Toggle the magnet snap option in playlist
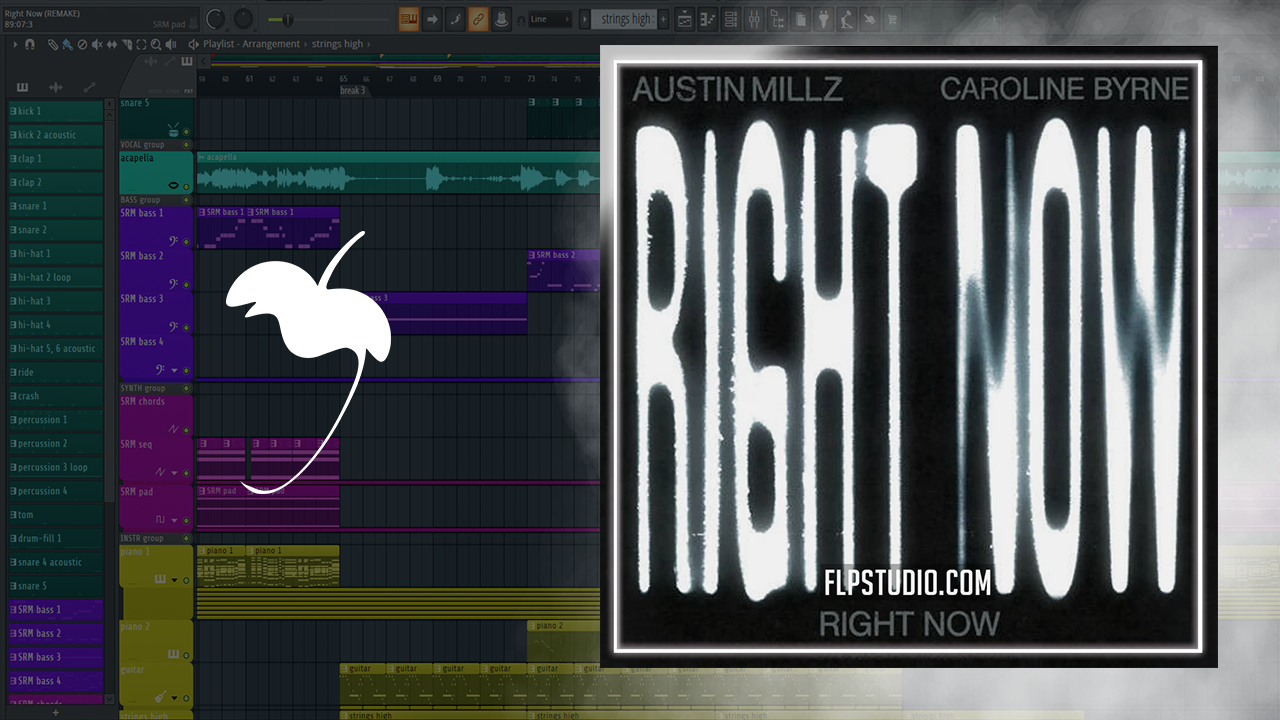This screenshot has width=1280, height=720. click(x=30, y=44)
